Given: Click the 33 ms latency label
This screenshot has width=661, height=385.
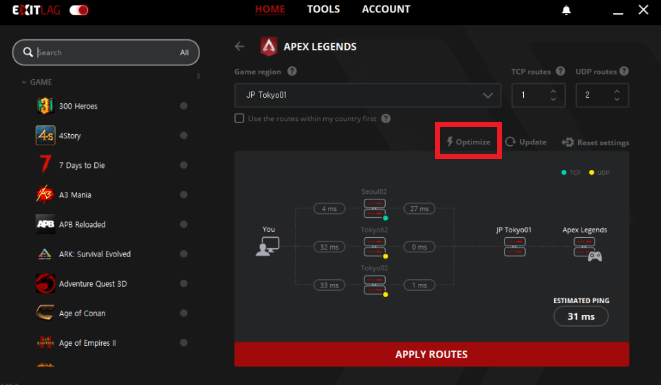Looking at the screenshot, I should (329, 285).
